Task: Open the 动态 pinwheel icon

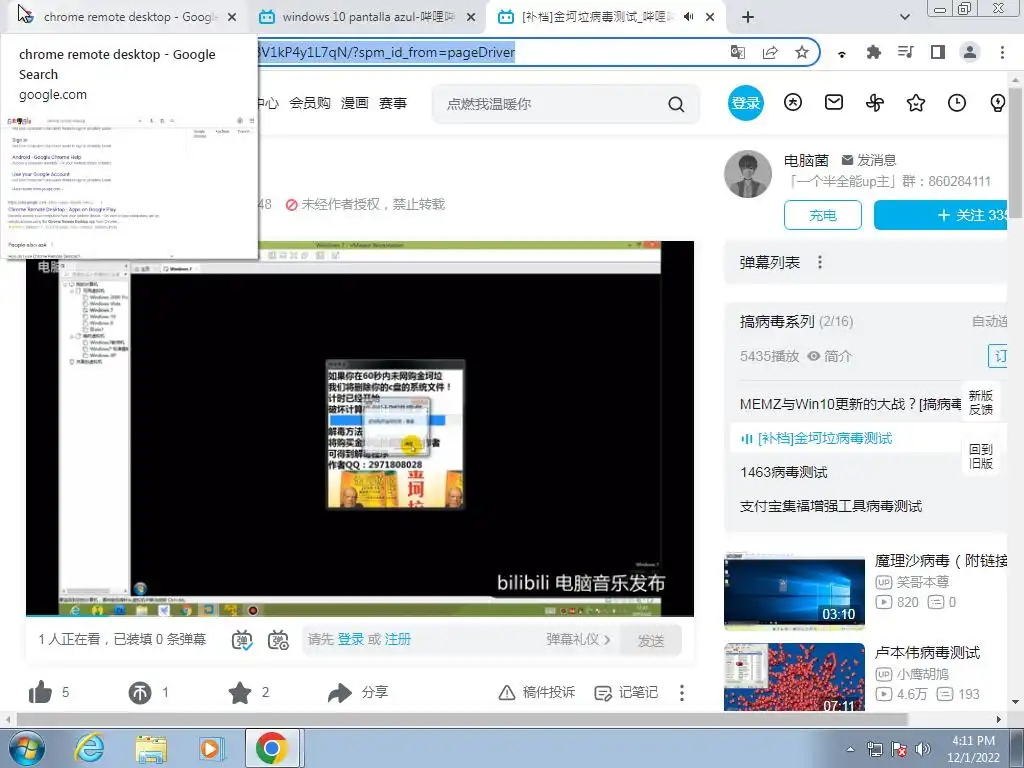Action: 875,103
